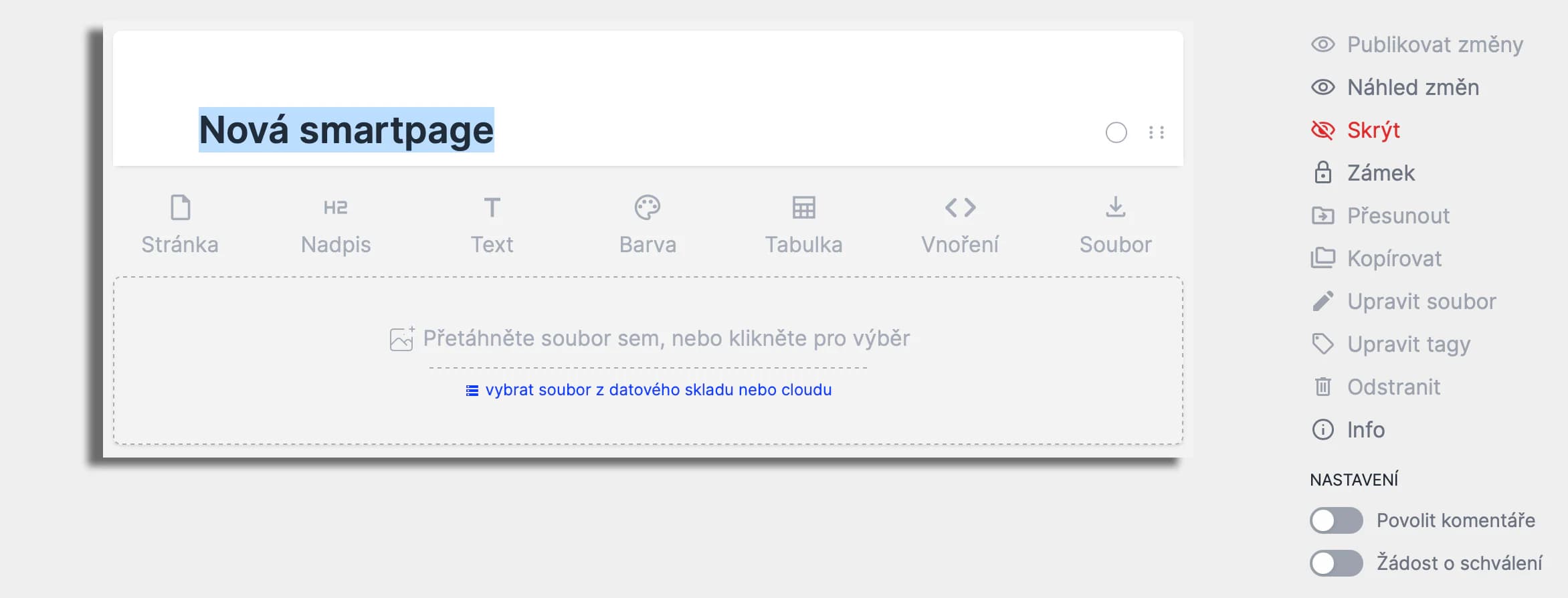Click the drag handle dots beside title
Viewport: 1568px width, 598px height.
coord(1157,132)
